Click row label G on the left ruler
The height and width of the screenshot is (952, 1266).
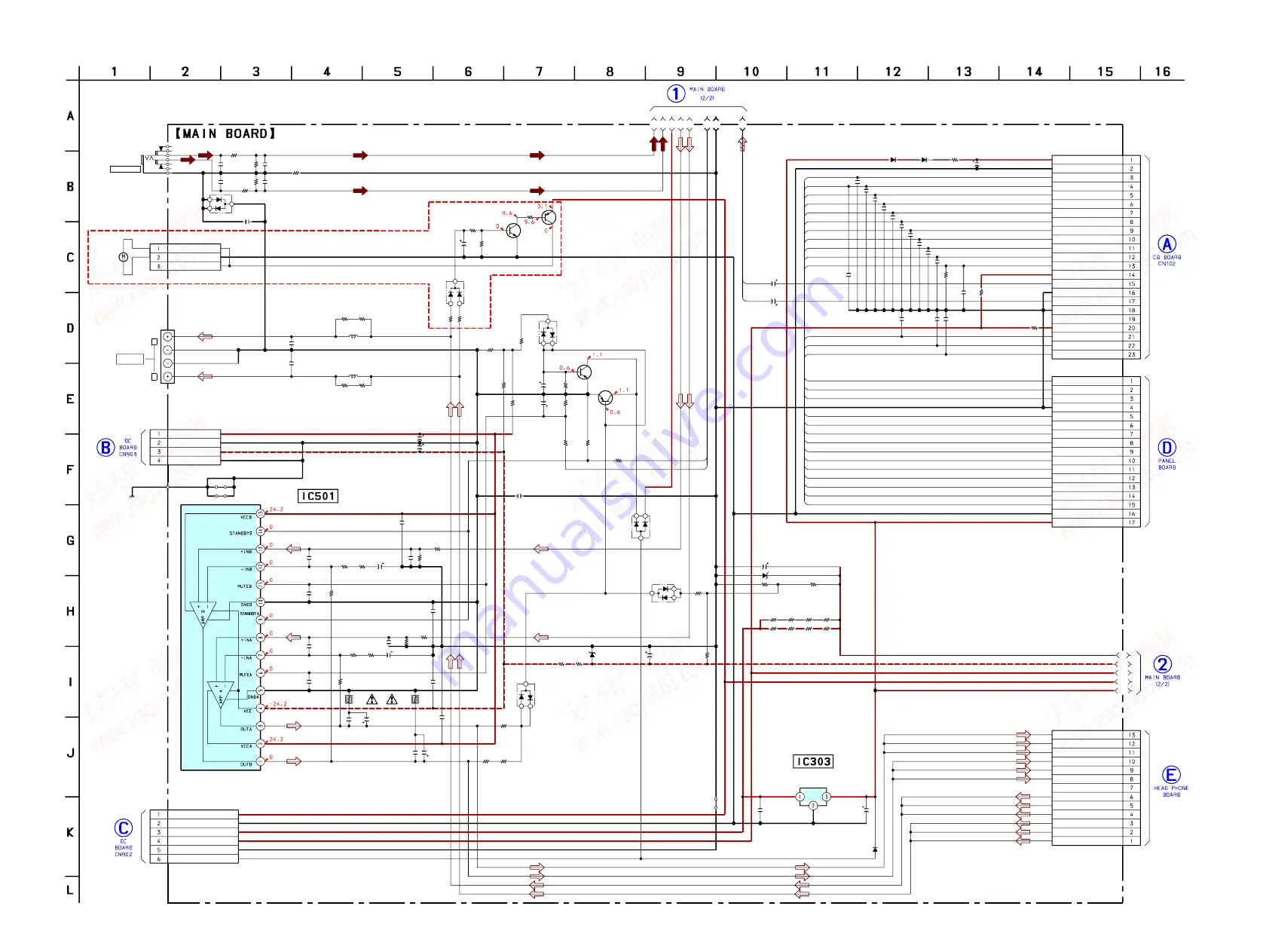70,540
